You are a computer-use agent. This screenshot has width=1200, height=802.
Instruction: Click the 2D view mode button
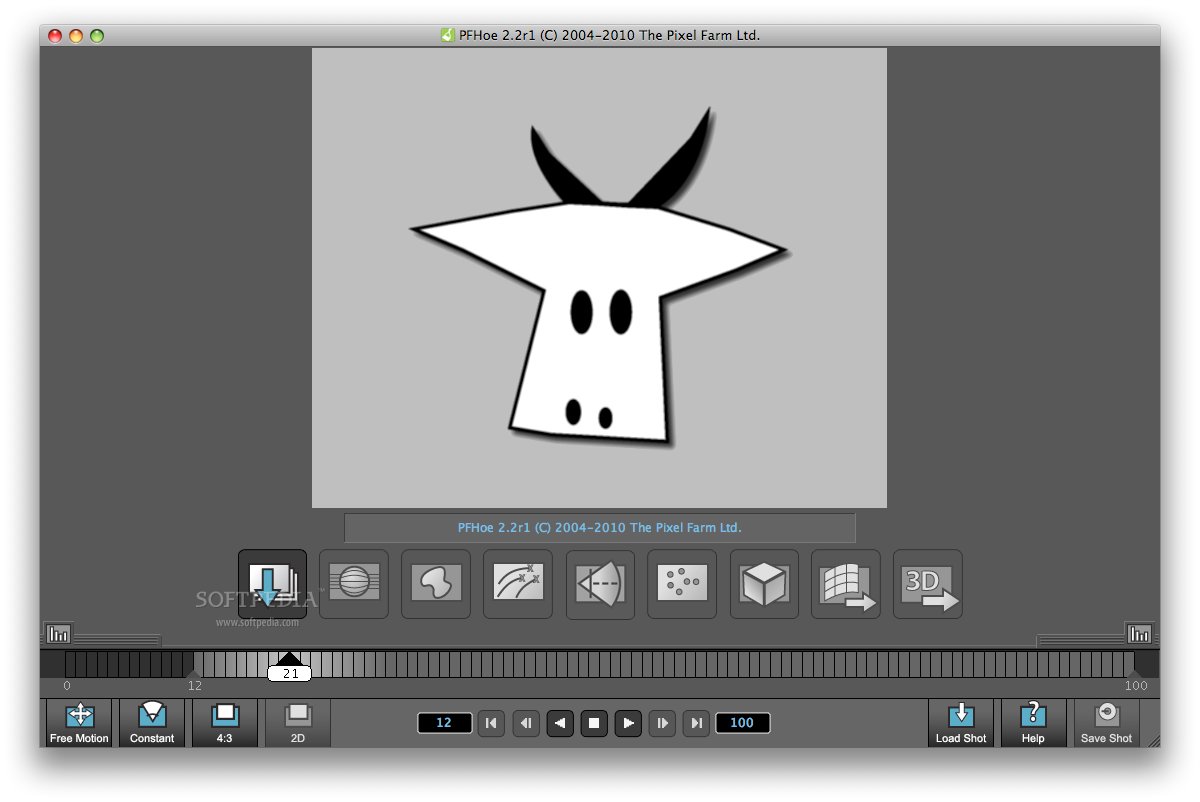tap(298, 723)
